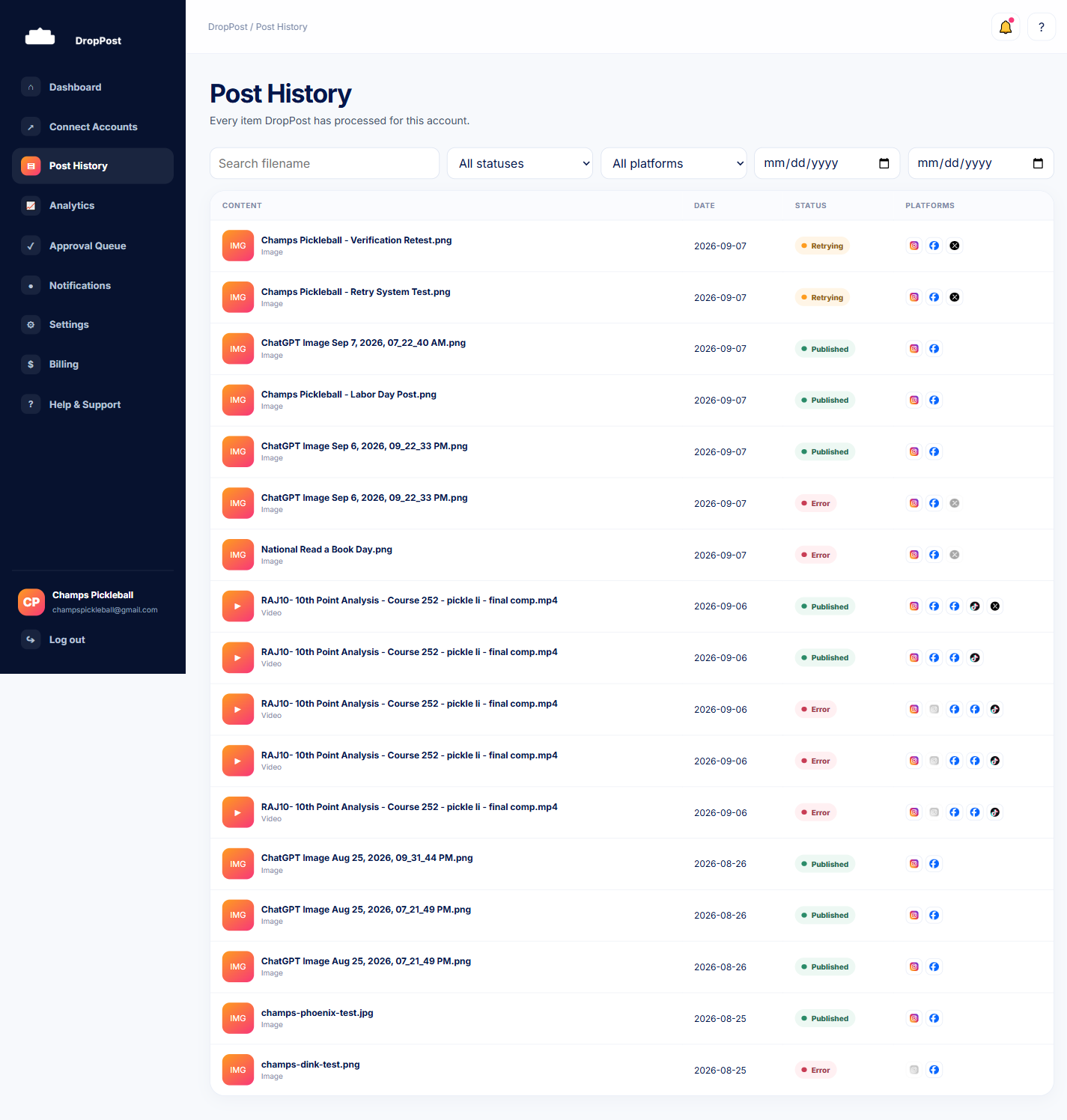This screenshot has width=1067, height=1120.
Task: Click the Instagram icon in the champs-phoenix-test.jpg row
Action: tap(914, 1018)
